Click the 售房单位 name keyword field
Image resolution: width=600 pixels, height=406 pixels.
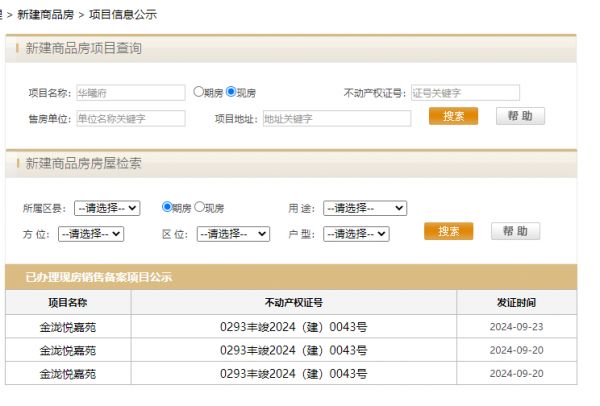[130, 118]
